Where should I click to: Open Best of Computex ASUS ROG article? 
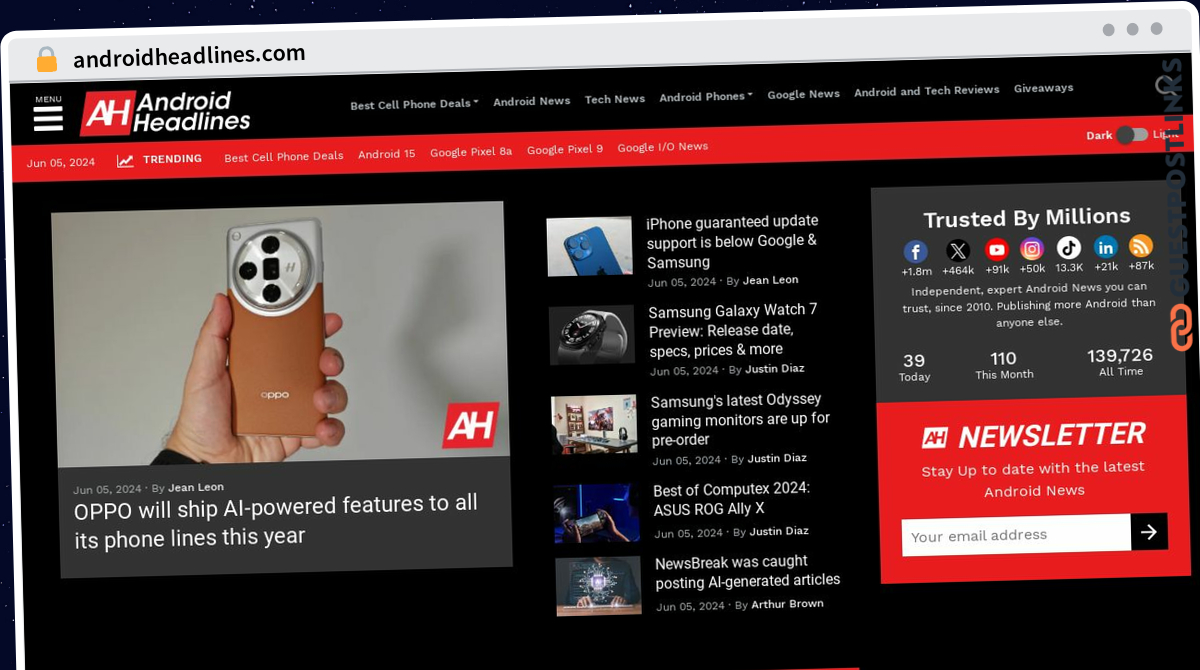(x=732, y=499)
